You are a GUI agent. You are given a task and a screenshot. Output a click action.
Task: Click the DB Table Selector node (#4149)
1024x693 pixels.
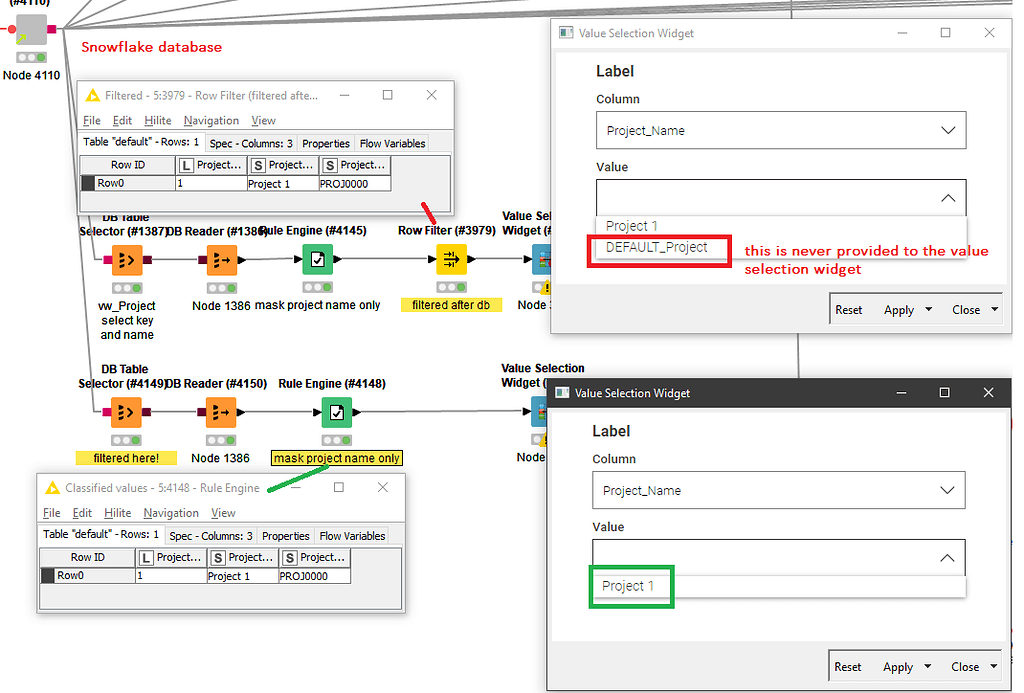click(x=125, y=412)
